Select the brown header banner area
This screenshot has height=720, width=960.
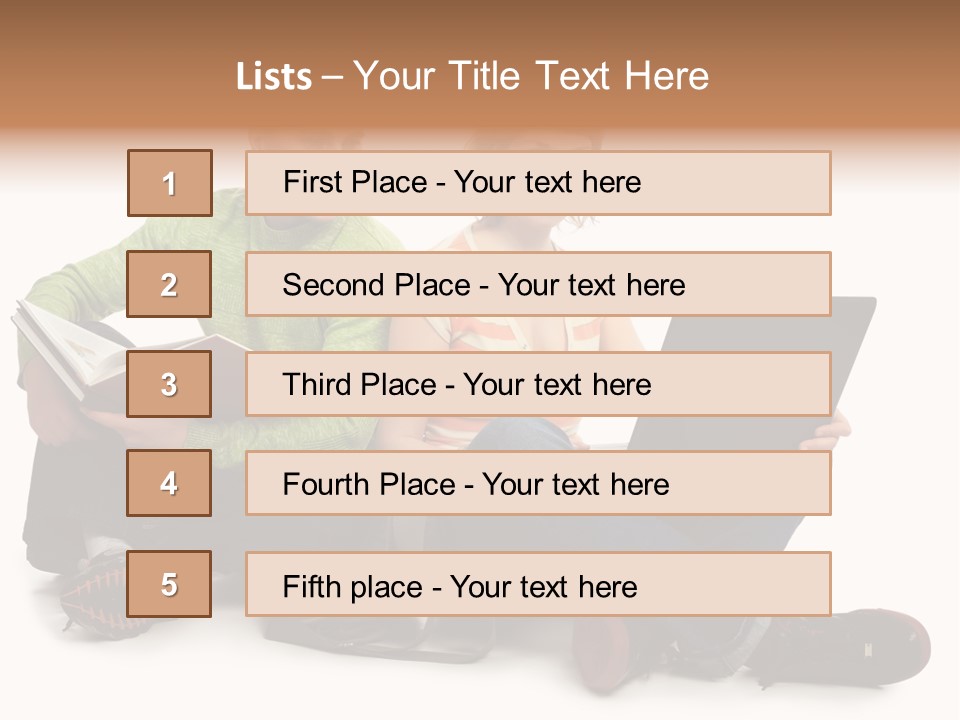click(x=480, y=67)
